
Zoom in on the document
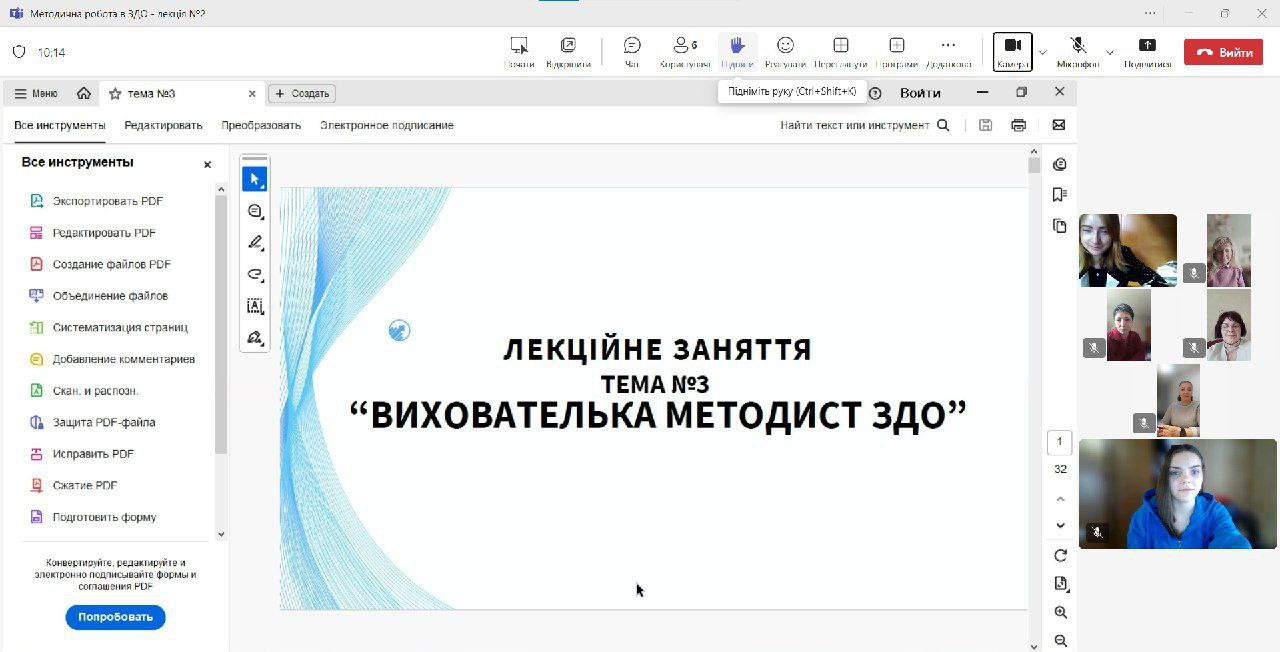tap(1060, 612)
